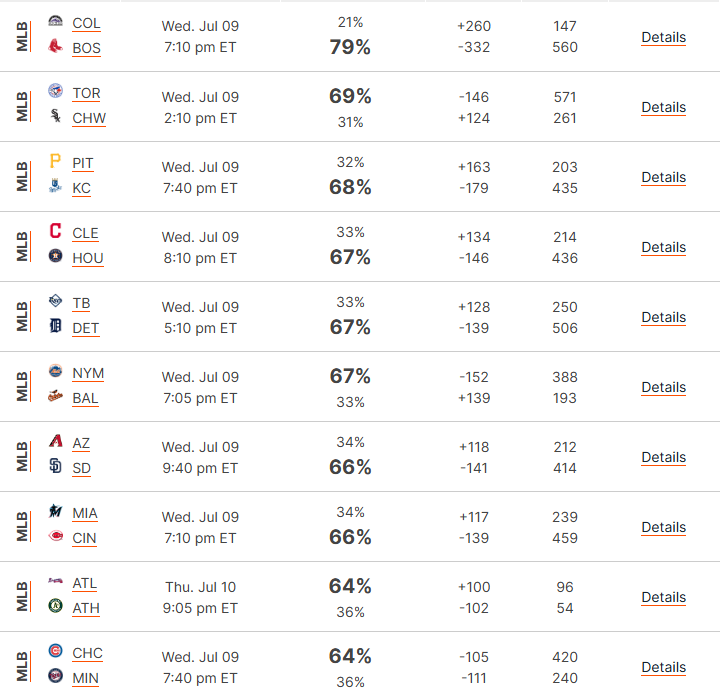728x698 pixels.
Task: View Details for ATL vs ATH matchup
Action: point(663,597)
